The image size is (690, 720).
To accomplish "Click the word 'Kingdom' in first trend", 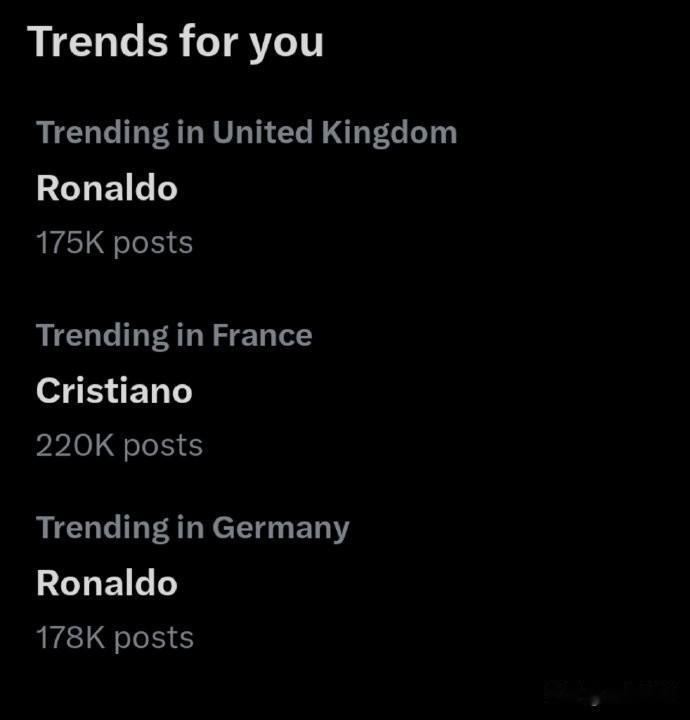I will [389, 133].
